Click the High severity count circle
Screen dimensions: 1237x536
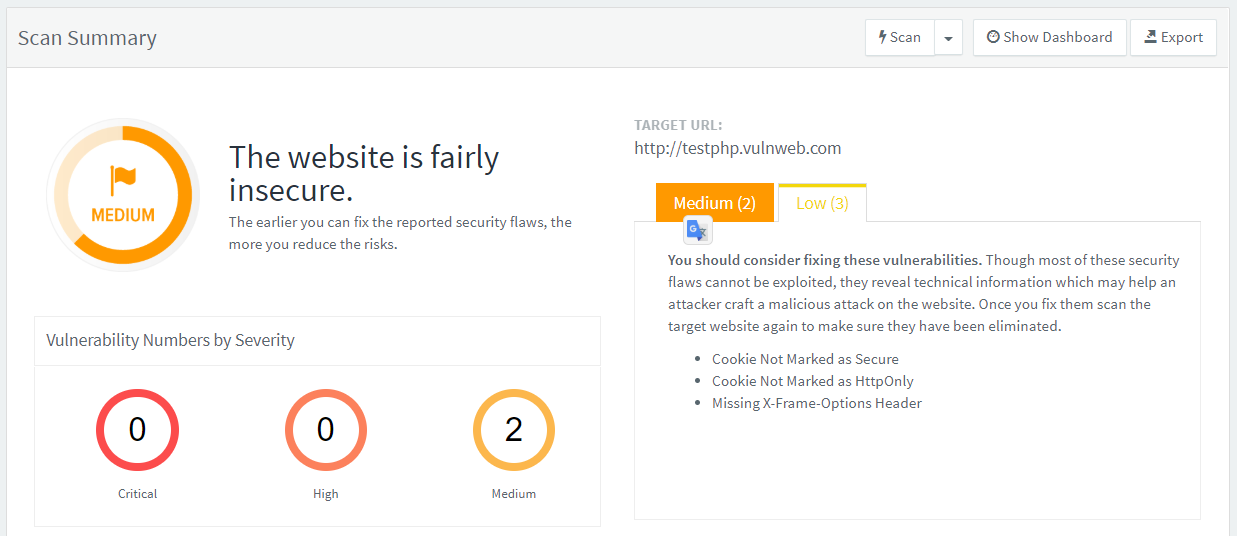pos(326,430)
